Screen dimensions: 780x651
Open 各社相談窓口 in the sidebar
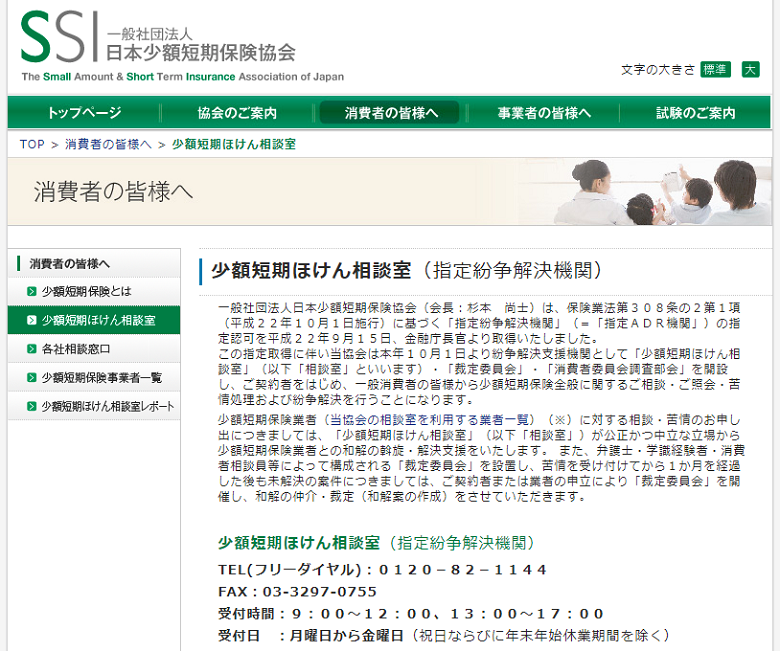click(94, 349)
